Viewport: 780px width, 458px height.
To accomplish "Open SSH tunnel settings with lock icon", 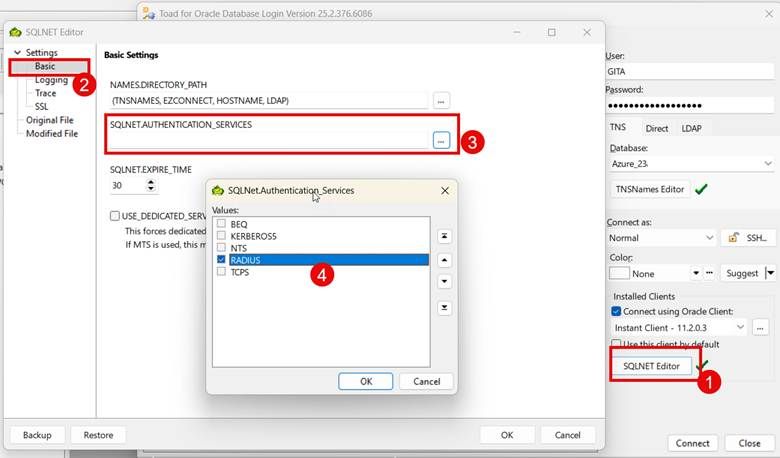I will pos(748,238).
